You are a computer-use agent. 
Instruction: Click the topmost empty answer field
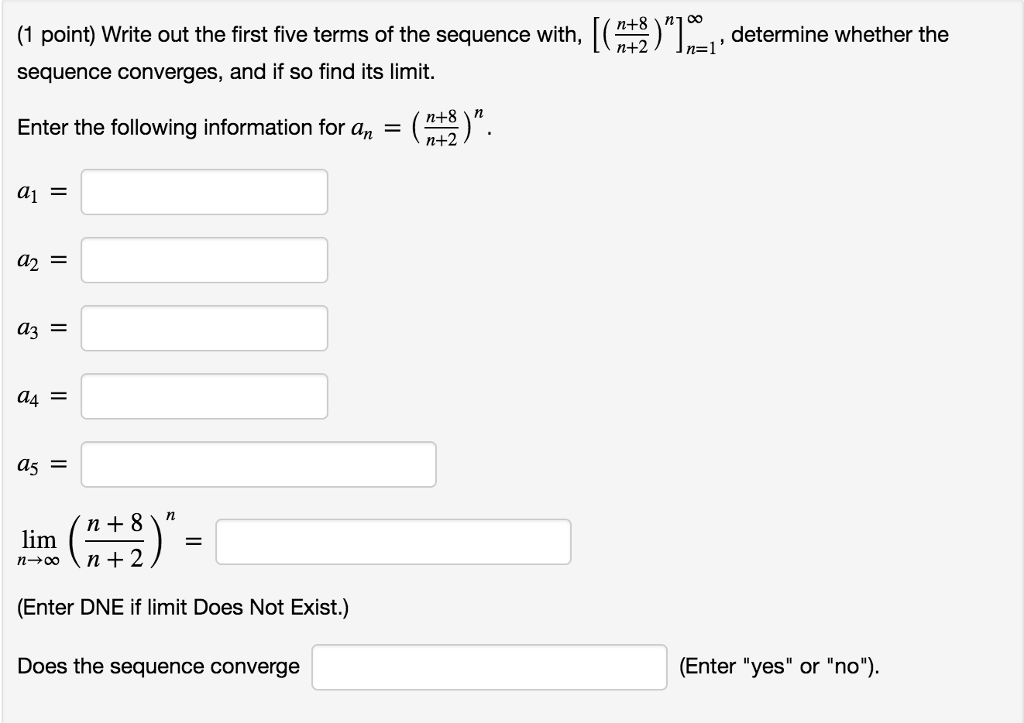point(204,192)
